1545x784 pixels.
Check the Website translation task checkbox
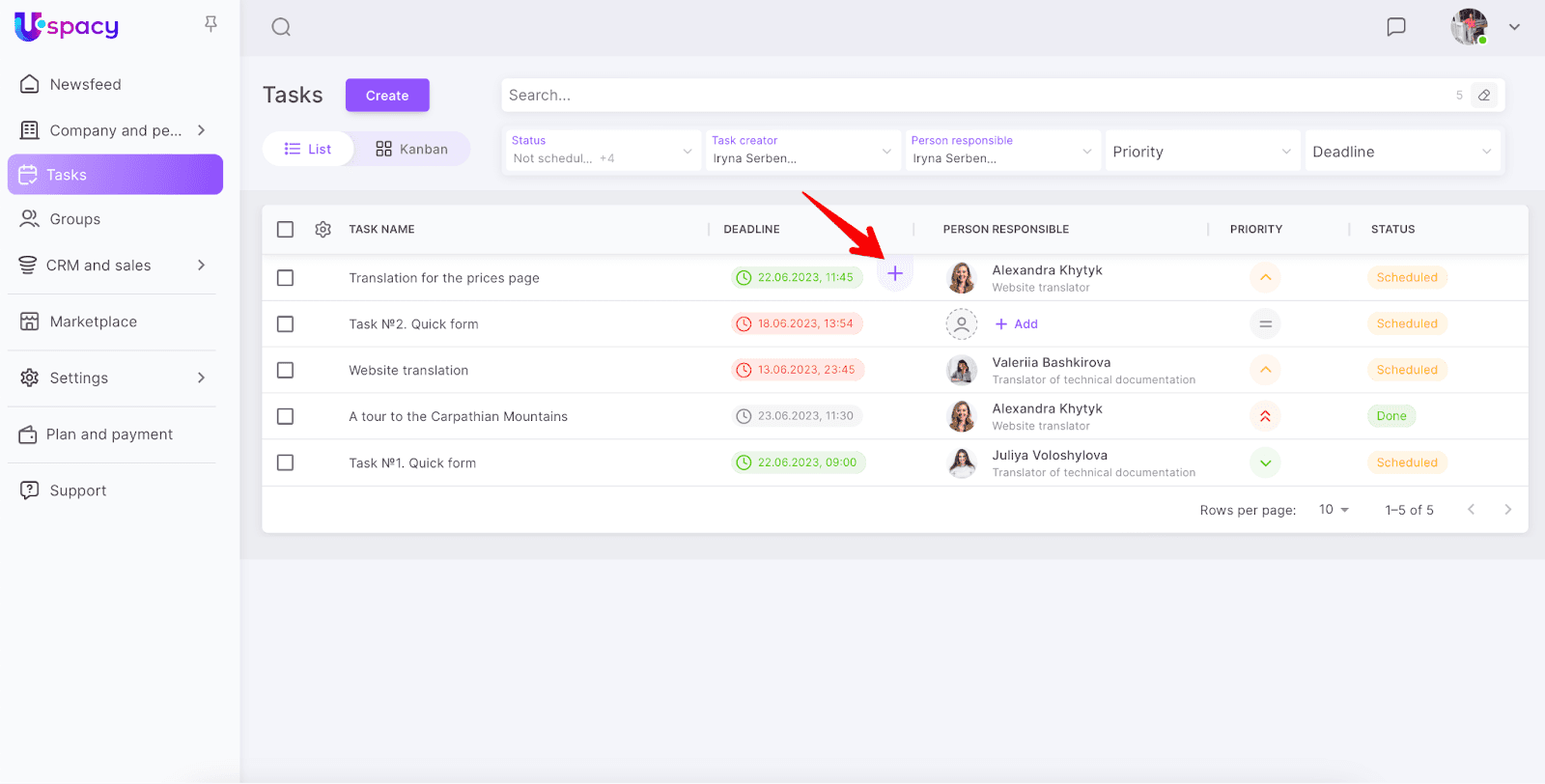[285, 371]
